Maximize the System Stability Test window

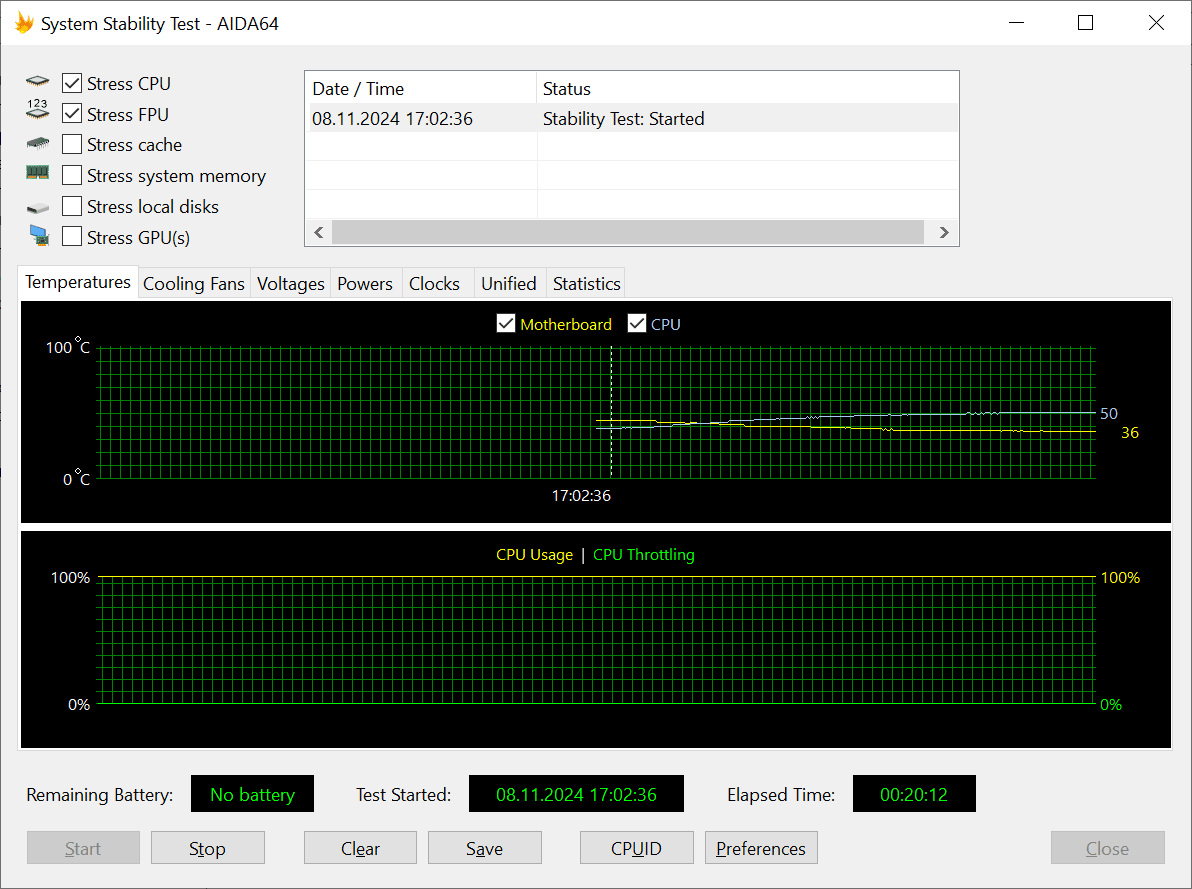click(x=1086, y=23)
